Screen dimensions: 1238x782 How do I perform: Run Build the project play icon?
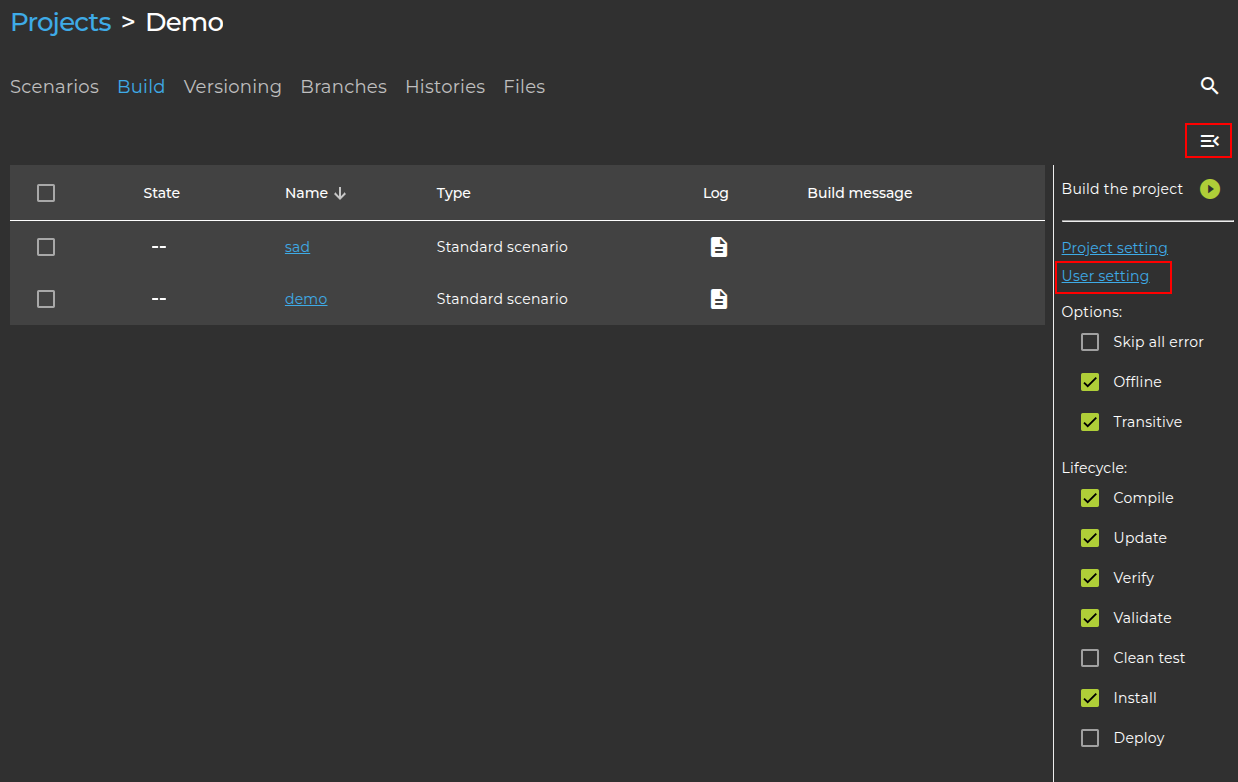click(x=1210, y=189)
